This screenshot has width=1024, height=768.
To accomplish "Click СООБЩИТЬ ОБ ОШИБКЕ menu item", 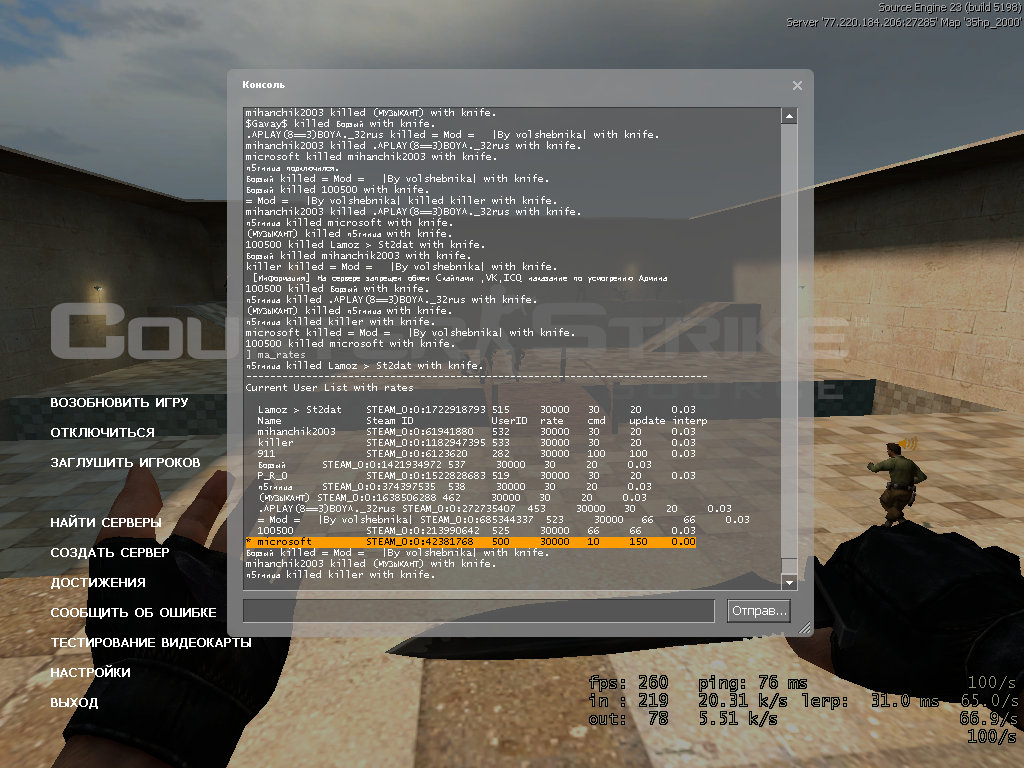I will tap(133, 613).
